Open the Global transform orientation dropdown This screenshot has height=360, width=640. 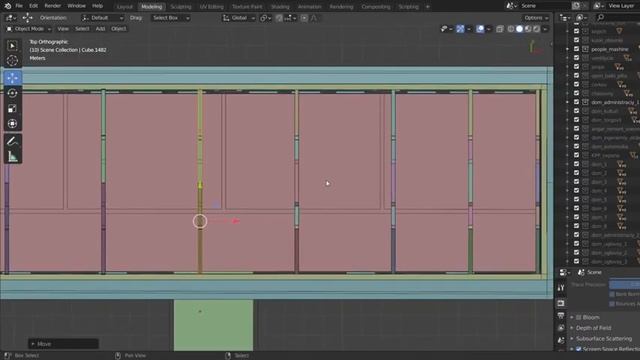[239, 18]
